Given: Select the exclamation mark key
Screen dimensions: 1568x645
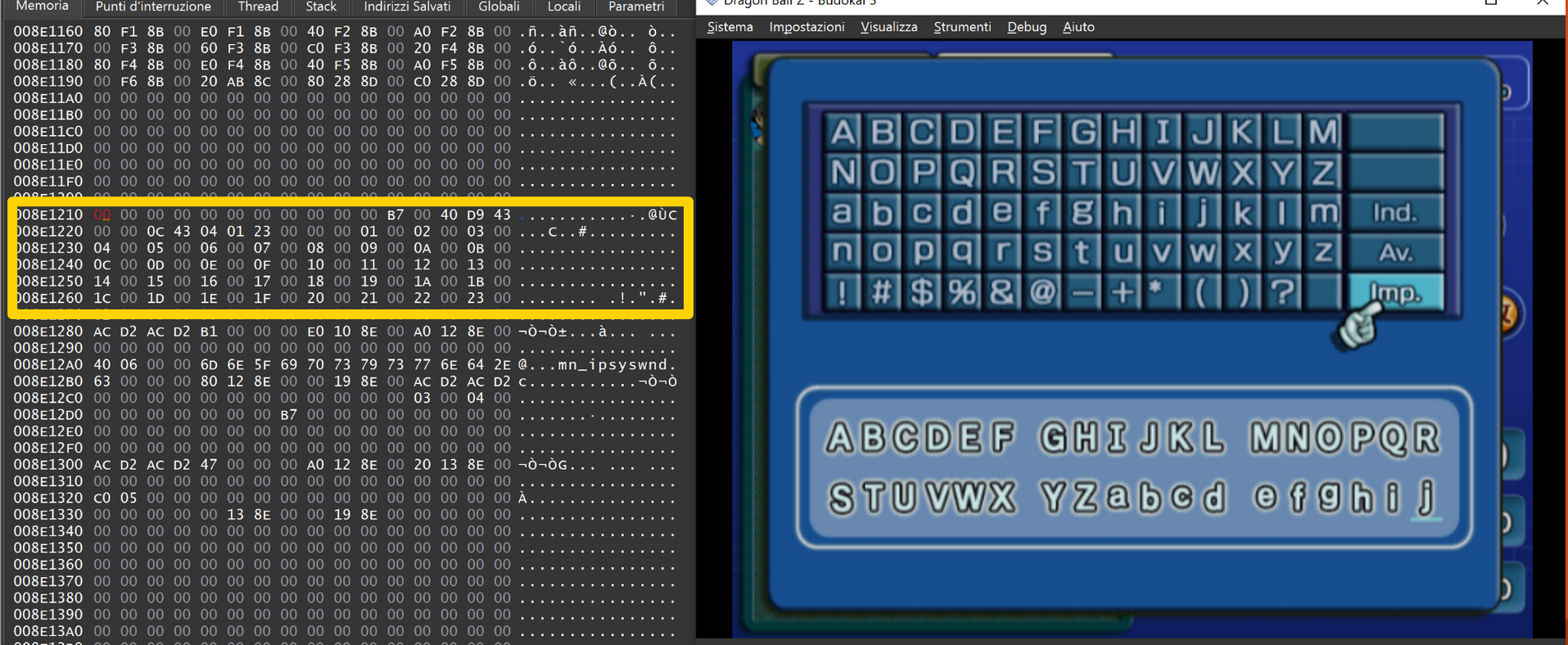Looking at the screenshot, I should coord(843,291).
